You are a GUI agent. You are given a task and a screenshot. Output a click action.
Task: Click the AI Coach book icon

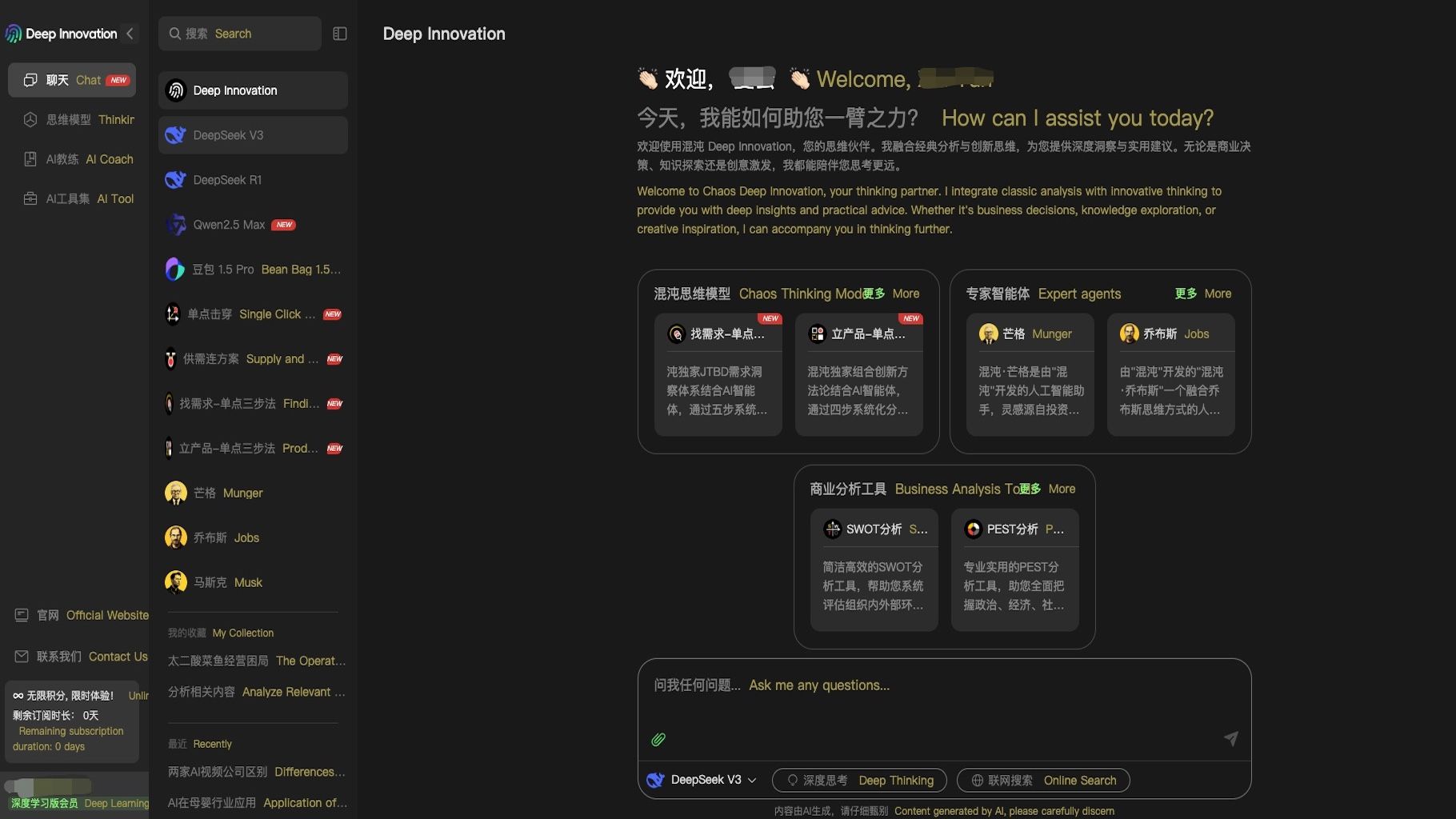tap(30, 159)
